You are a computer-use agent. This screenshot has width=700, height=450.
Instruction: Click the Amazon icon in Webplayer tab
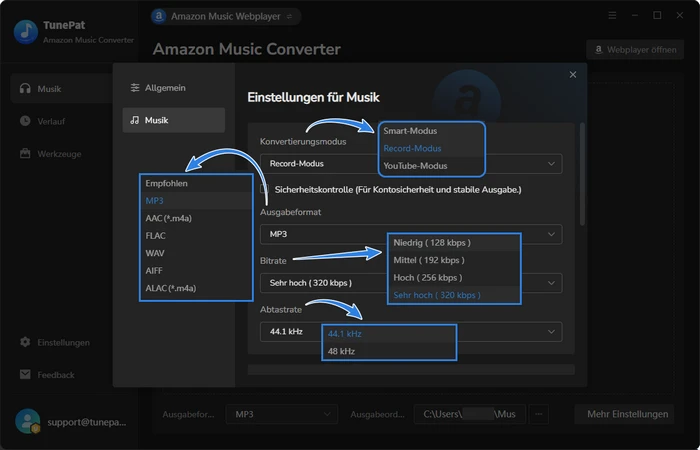point(158,17)
